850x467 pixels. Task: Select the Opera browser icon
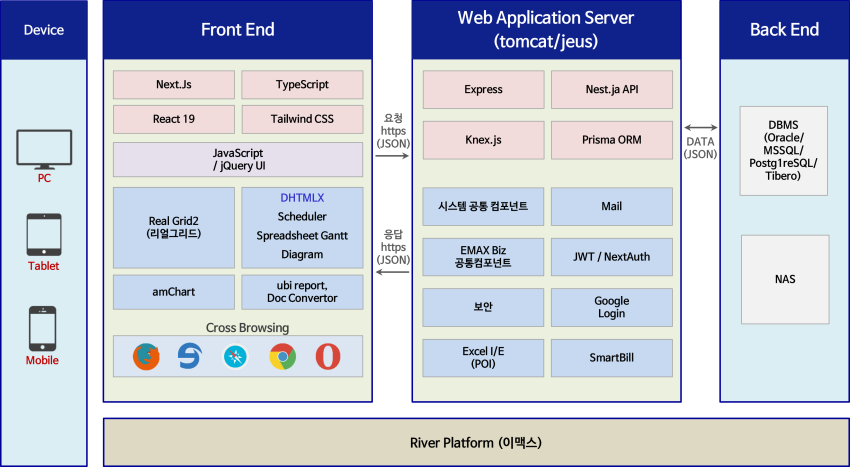[328, 356]
